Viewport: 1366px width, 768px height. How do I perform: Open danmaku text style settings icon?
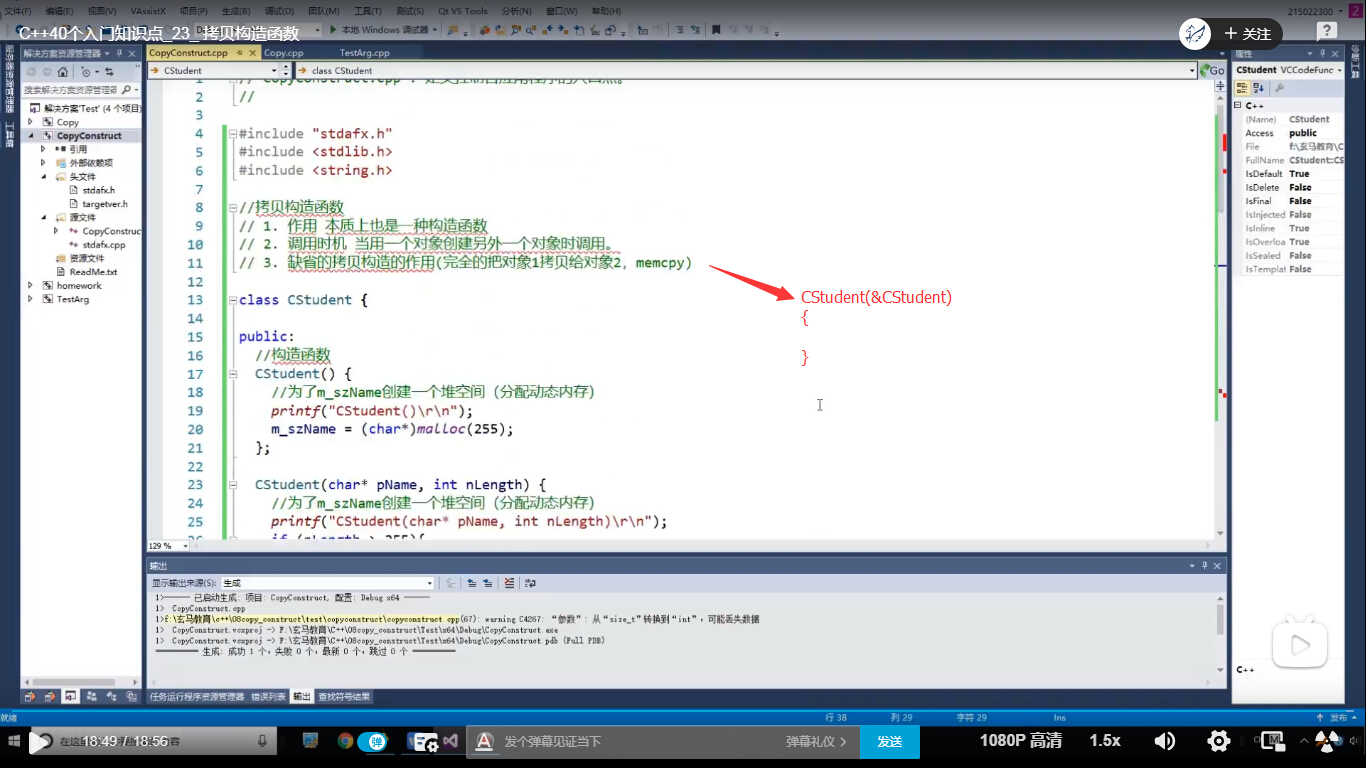[x=484, y=741]
